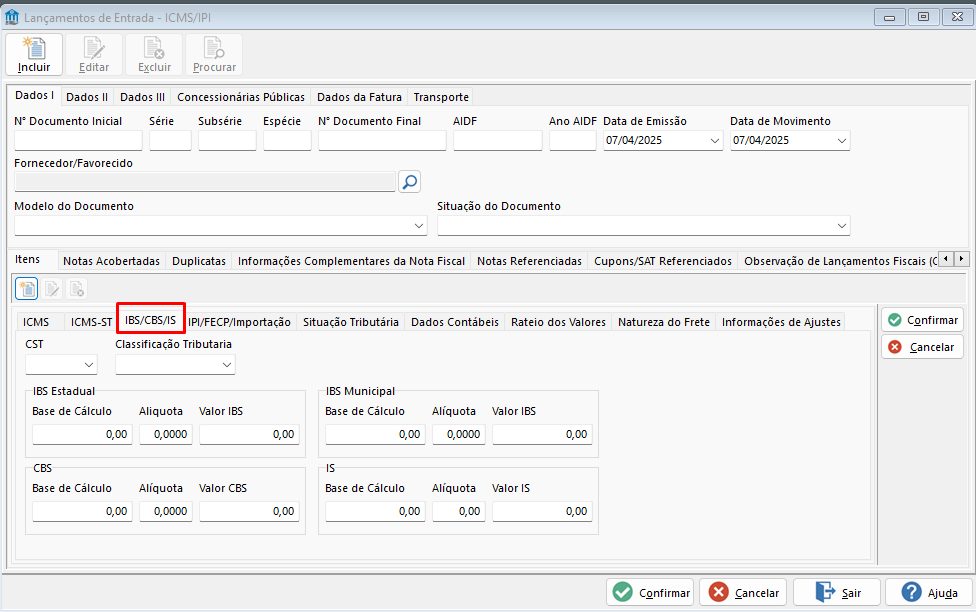Open supplier search with magnifier icon
976x612 pixels.
410,182
